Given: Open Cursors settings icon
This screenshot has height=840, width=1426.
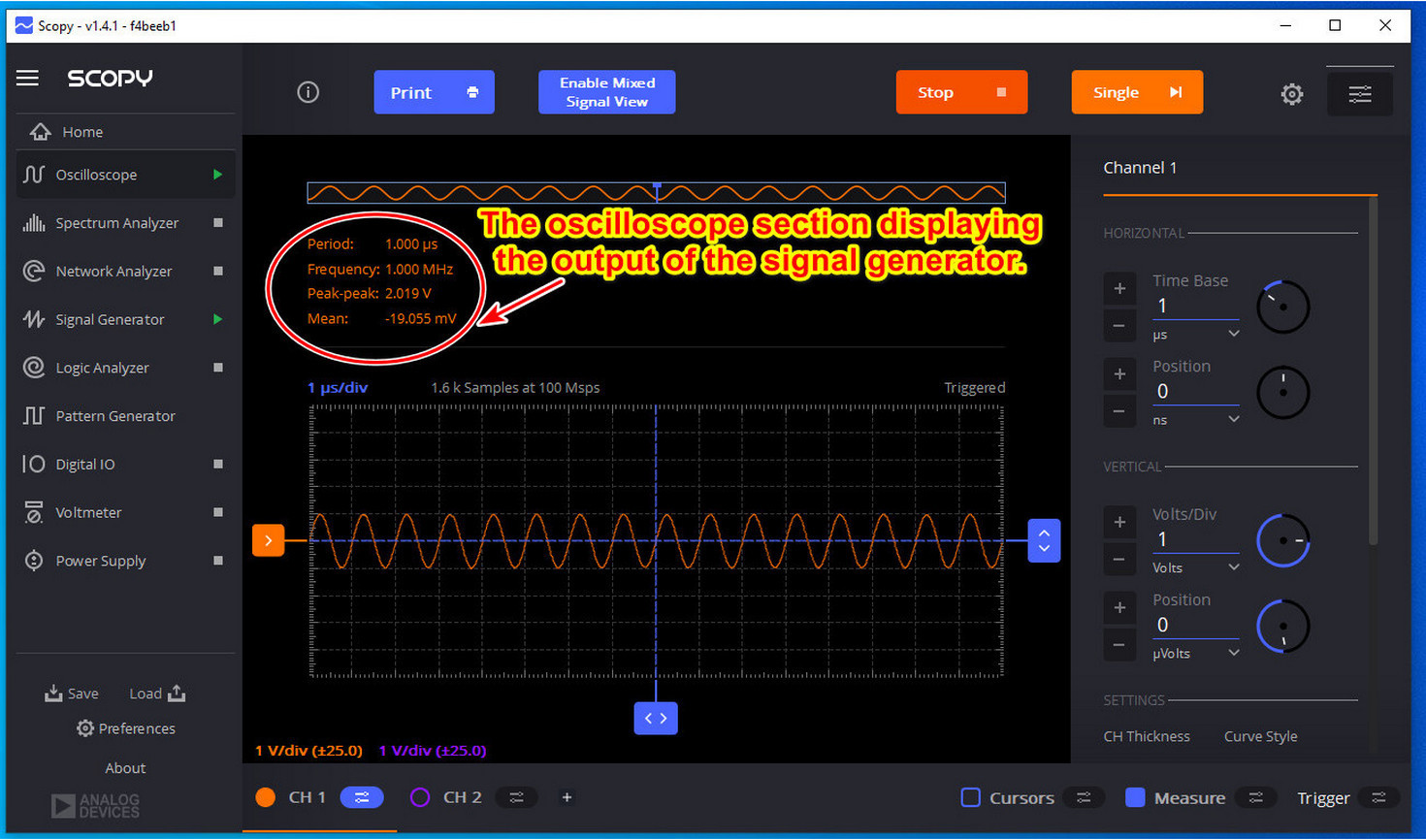Looking at the screenshot, I should point(1084,797).
